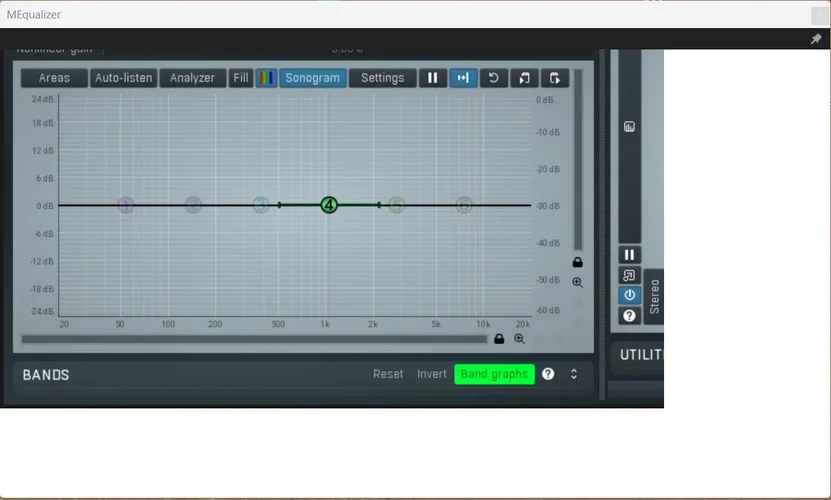Open help in the meter side panel
The width and height of the screenshot is (831, 500).
pos(629,315)
